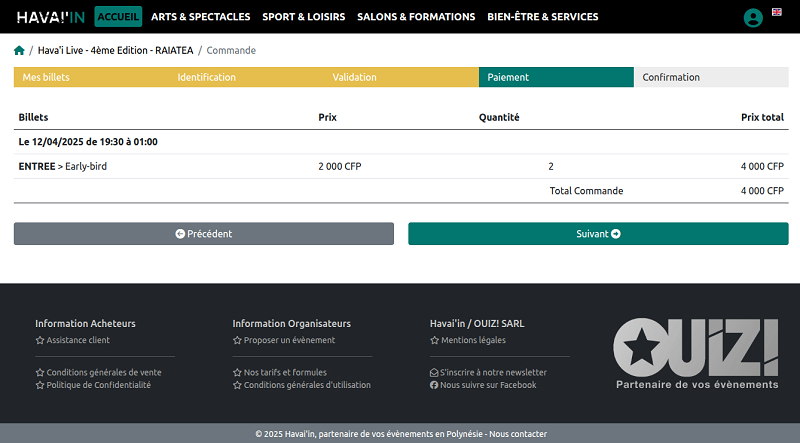
Task: Click the OUIZ! partner logo
Action: pos(696,353)
